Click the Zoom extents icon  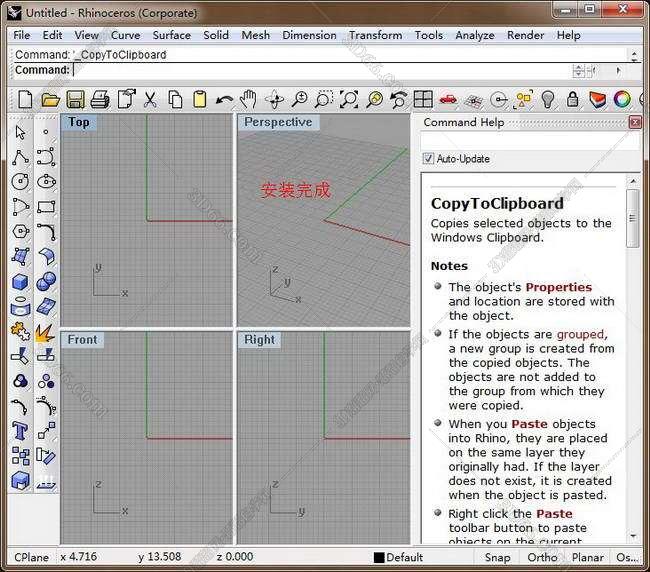click(x=349, y=99)
